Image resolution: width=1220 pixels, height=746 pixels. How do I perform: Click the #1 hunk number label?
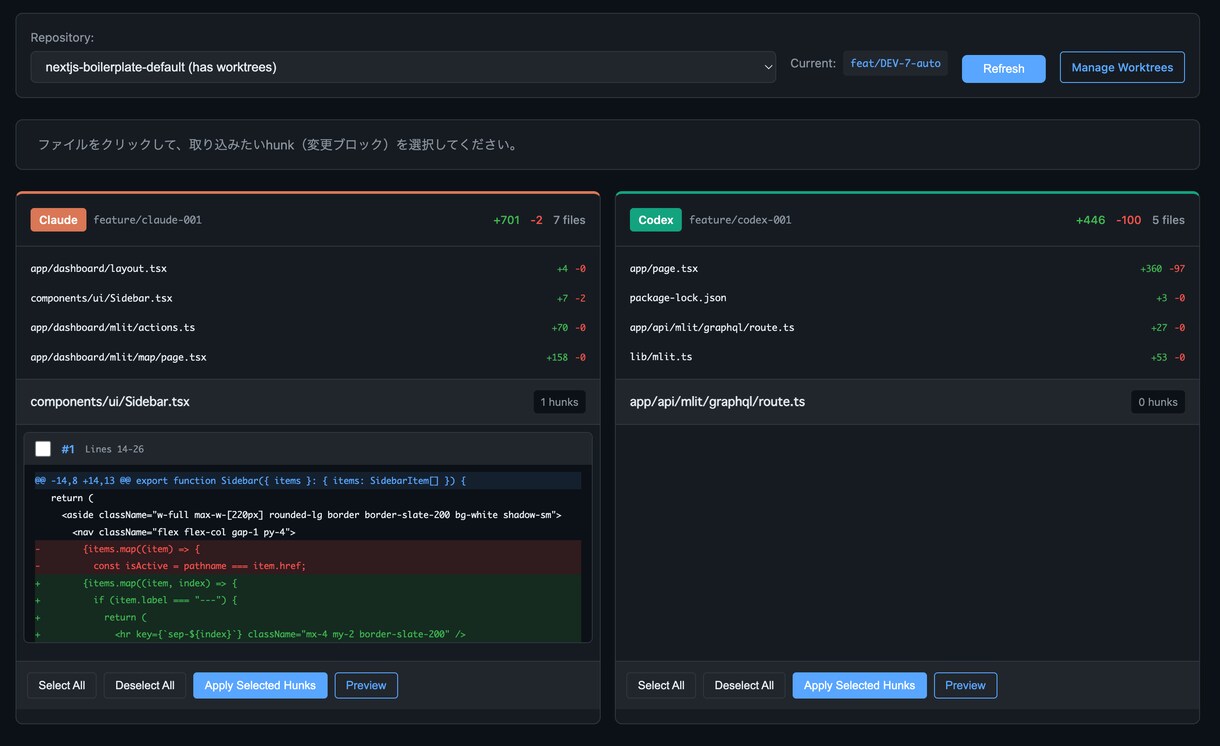(x=68, y=449)
